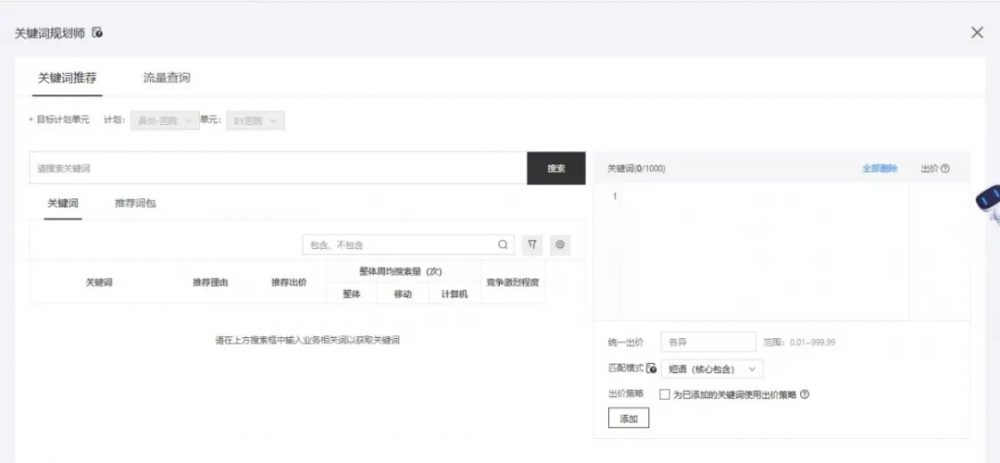This screenshot has width=1000, height=463.
Task: Close the 关键词规划师 dialog with the X
Action: (x=977, y=32)
